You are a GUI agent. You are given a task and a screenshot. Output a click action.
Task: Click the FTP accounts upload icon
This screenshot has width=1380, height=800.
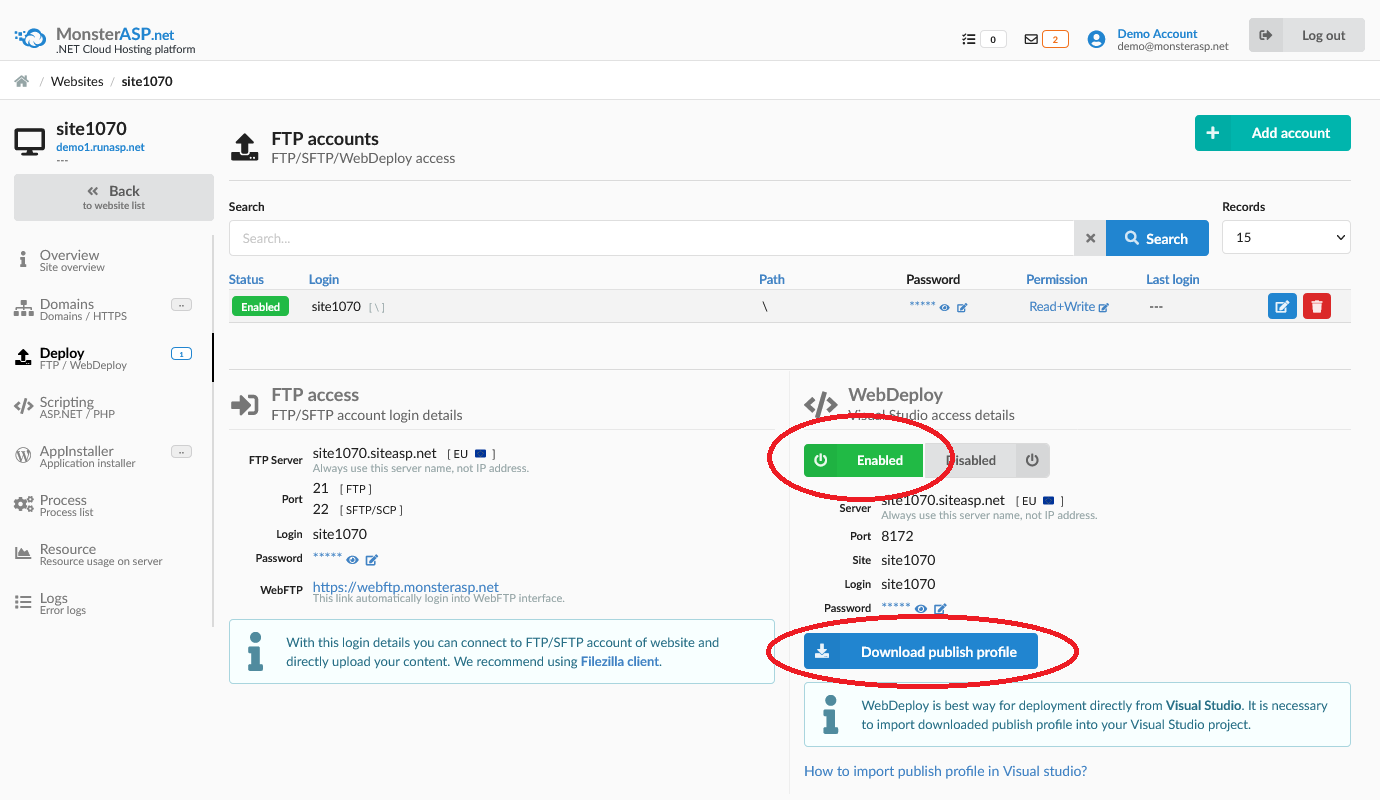pyautogui.click(x=245, y=147)
